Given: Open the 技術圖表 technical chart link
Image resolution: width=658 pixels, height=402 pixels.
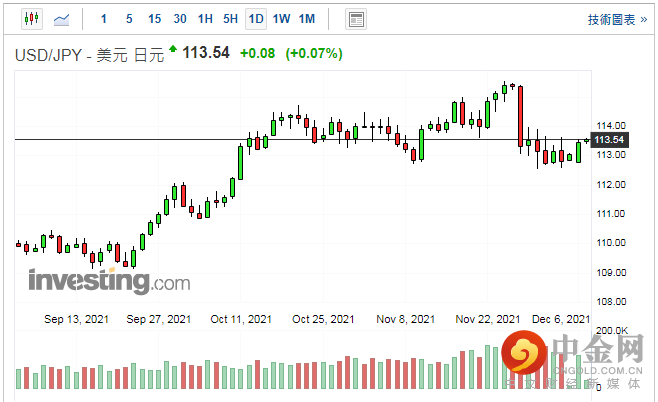Looking at the screenshot, I should 617,20.
